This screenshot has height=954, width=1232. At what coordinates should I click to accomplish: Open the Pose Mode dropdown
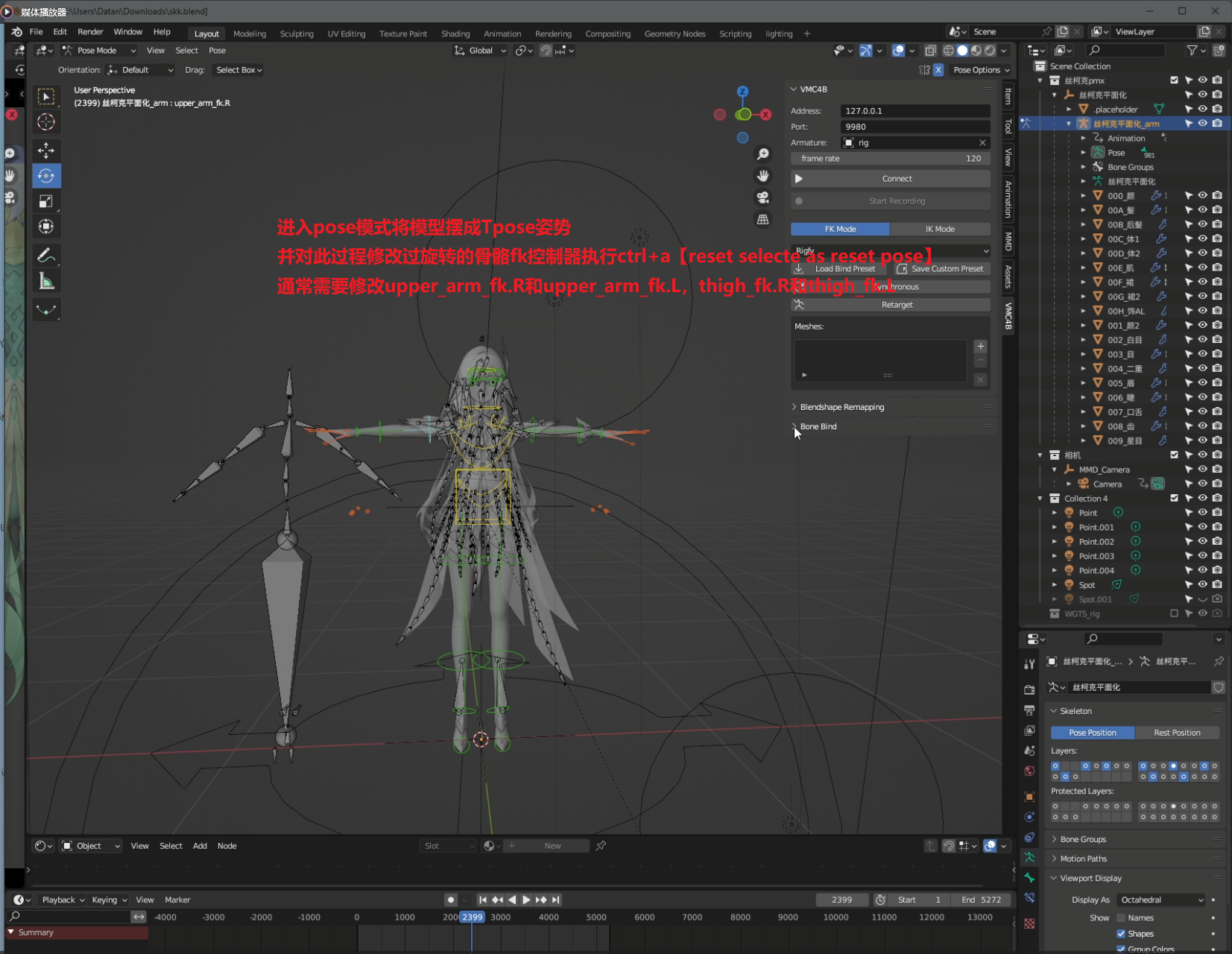point(99,51)
